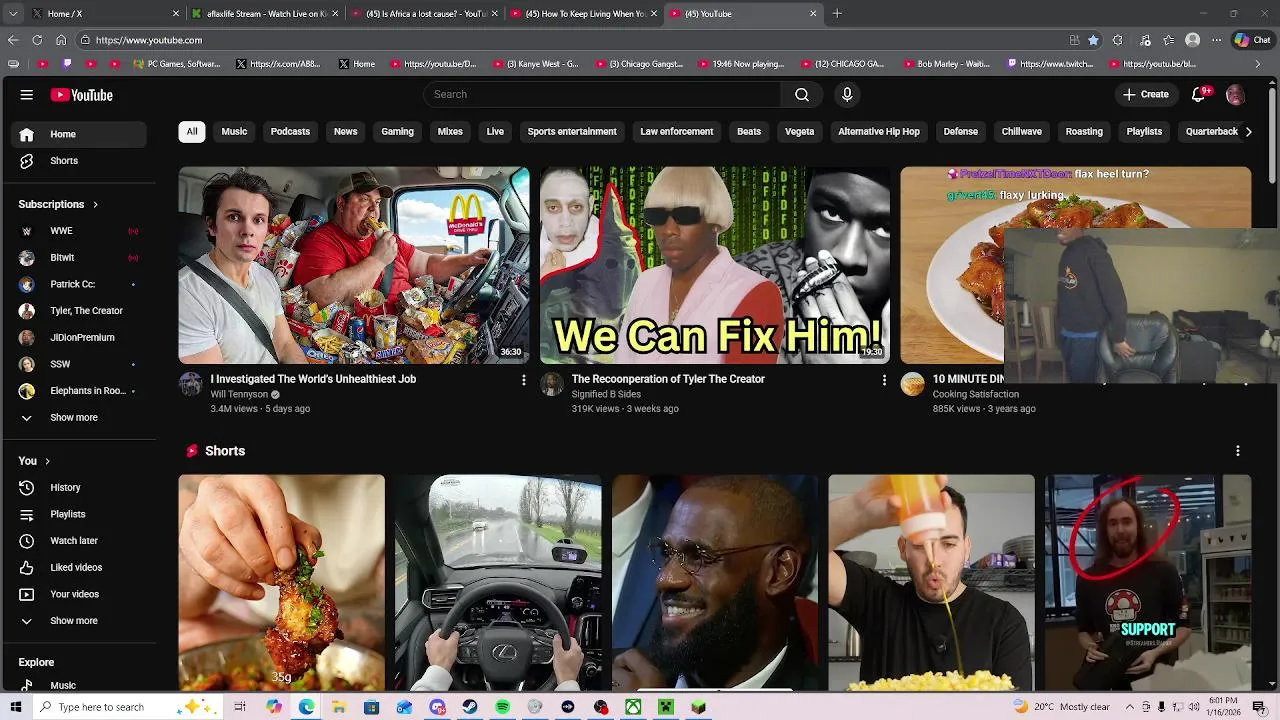Open Liked videos in sidebar
The image size is (1280, 720).
(x=74, y=567)
